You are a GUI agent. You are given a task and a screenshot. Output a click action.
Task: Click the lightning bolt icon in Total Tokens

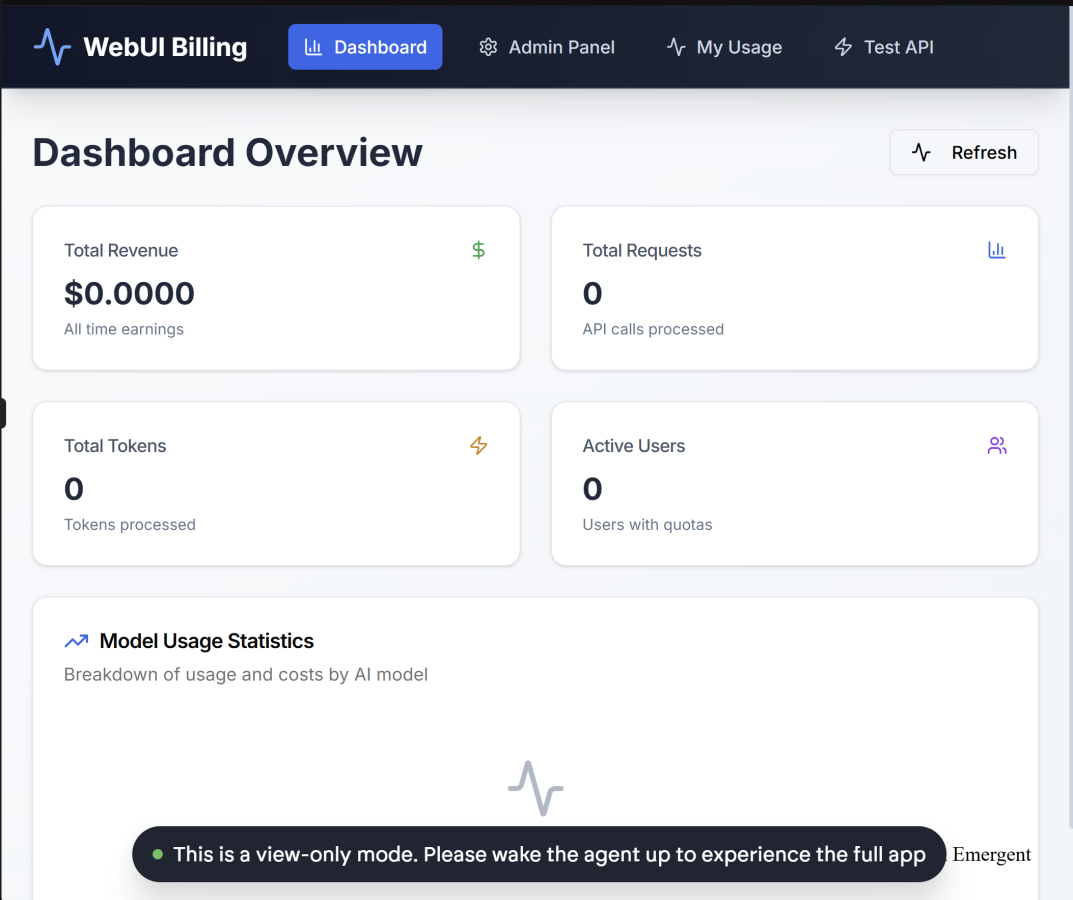click(478, 446)
